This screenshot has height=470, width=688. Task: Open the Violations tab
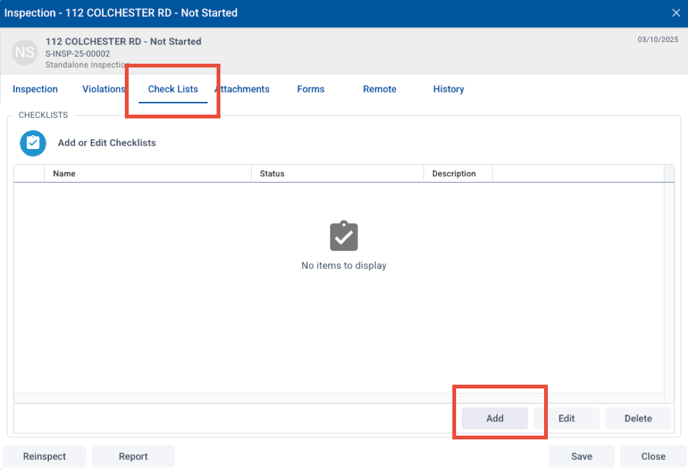point(103,89)
